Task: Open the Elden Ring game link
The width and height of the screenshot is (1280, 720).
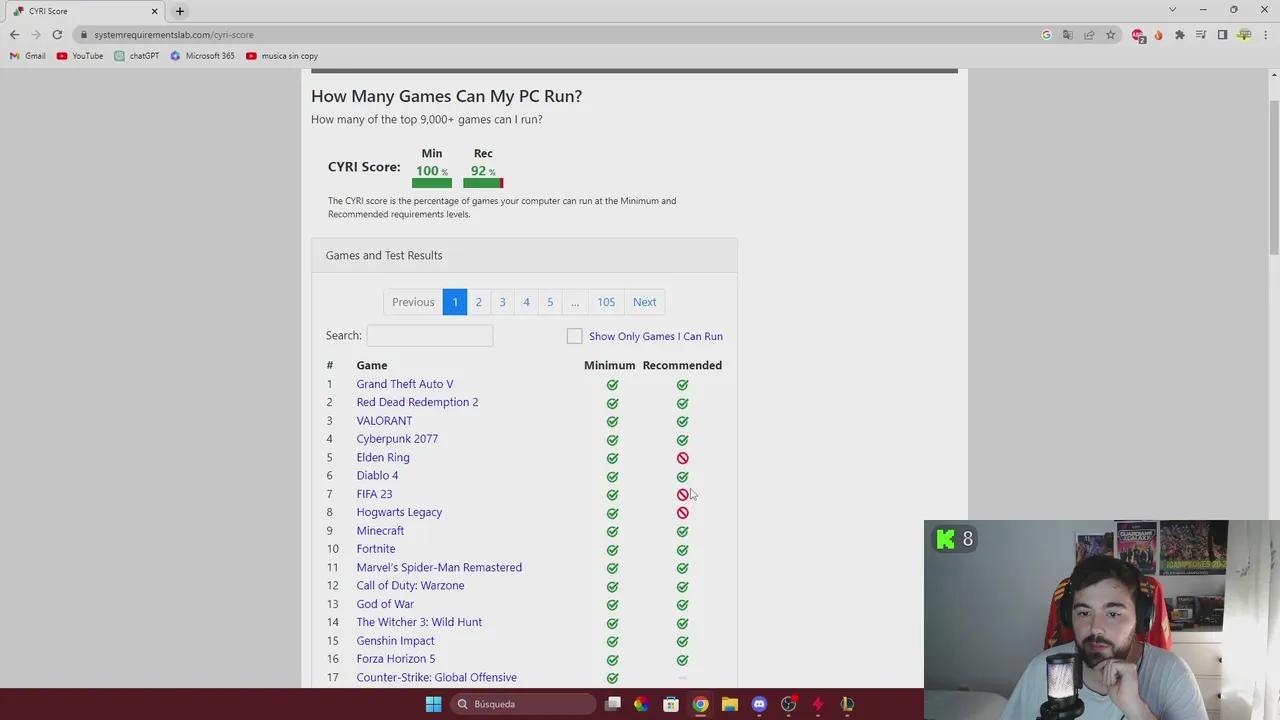Action: (x=383, y=457)
